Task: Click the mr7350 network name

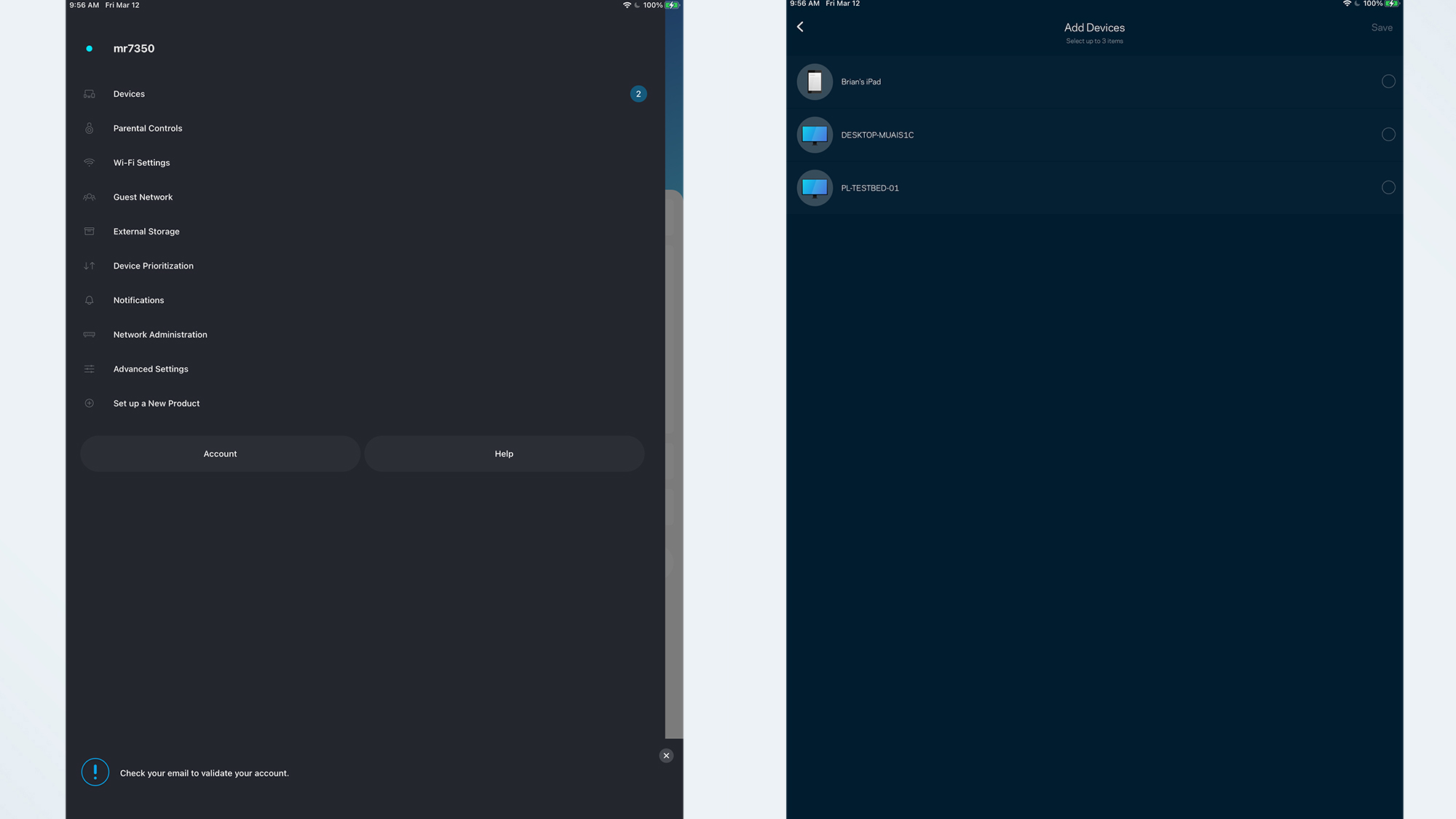Action: (x=134, y=49)
